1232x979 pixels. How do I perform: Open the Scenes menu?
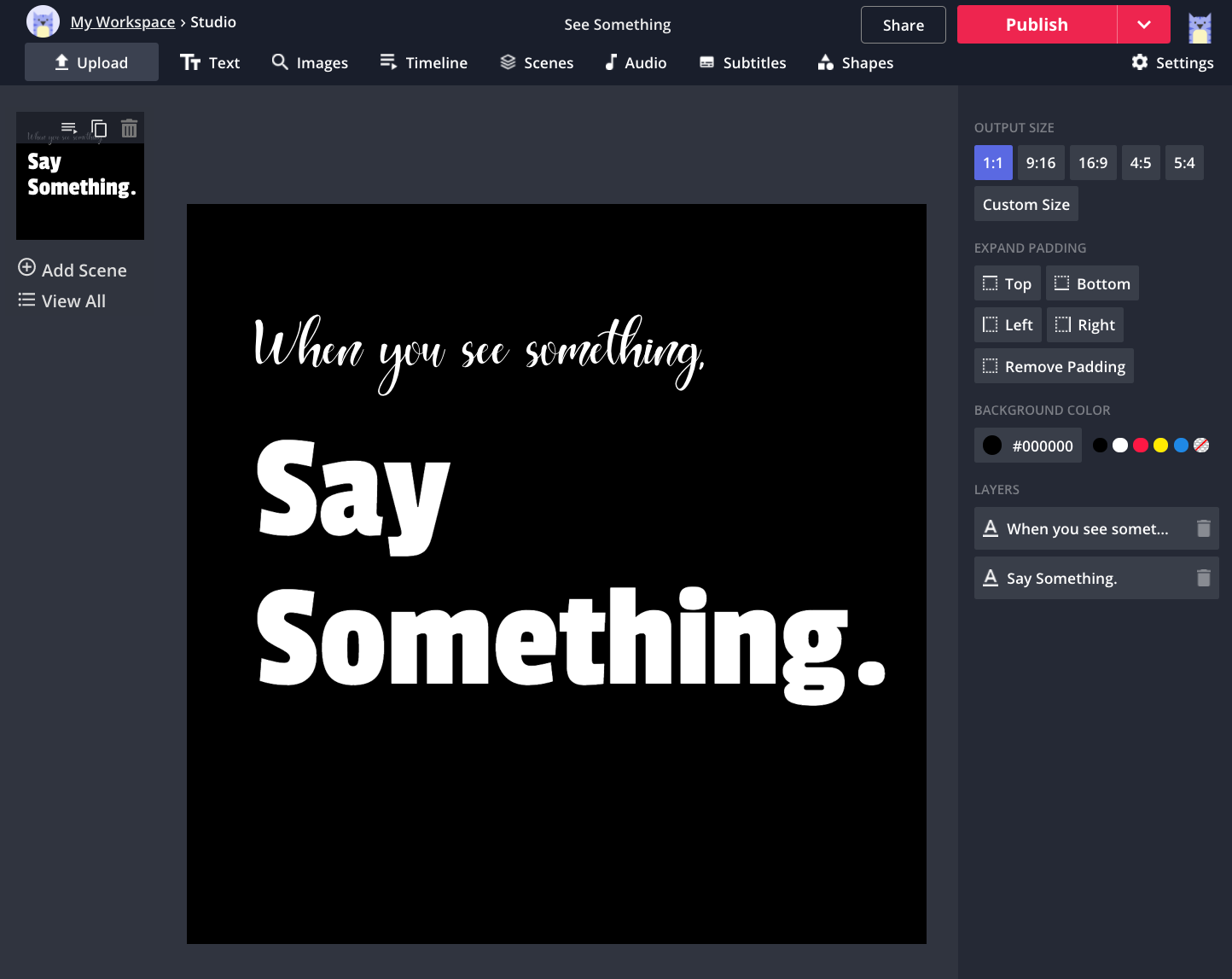[537, 62]
